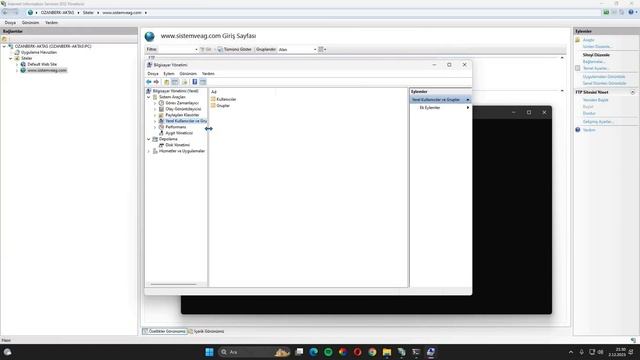Open Opera browser from the taskbar
The image size is (640, 360).
(358, 352)
